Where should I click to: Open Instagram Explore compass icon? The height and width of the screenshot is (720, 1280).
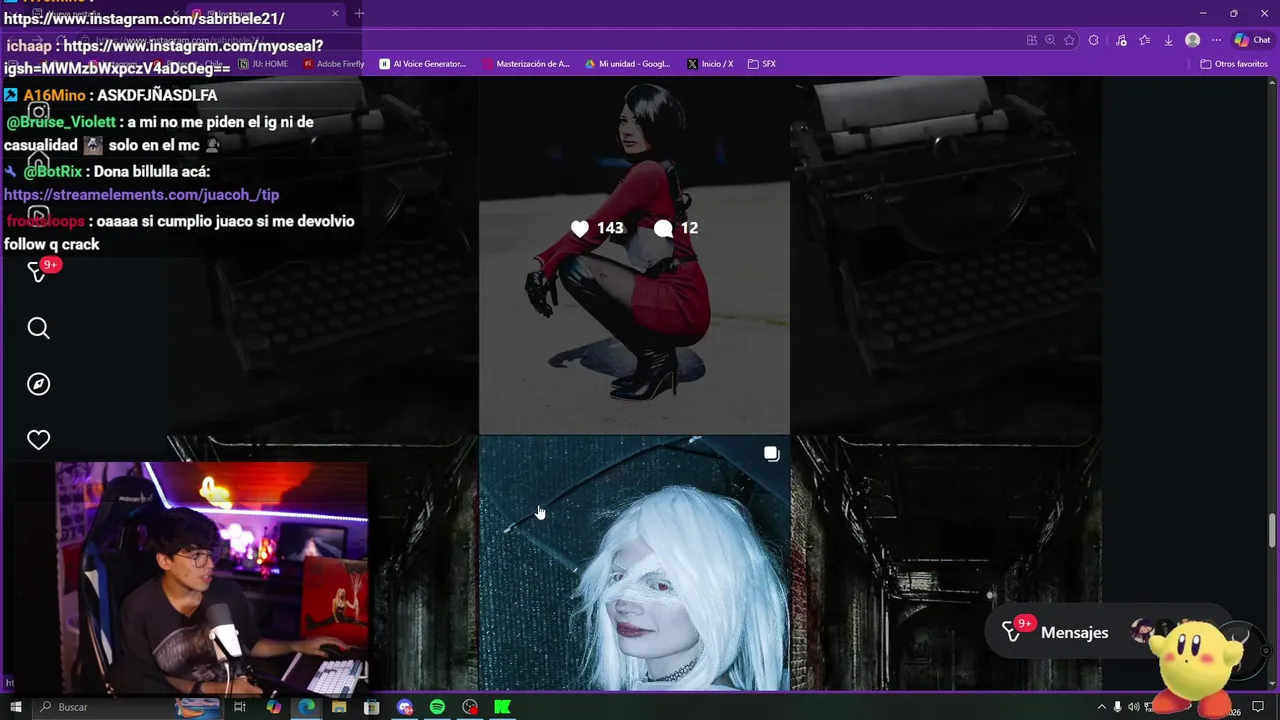point(38,384)
